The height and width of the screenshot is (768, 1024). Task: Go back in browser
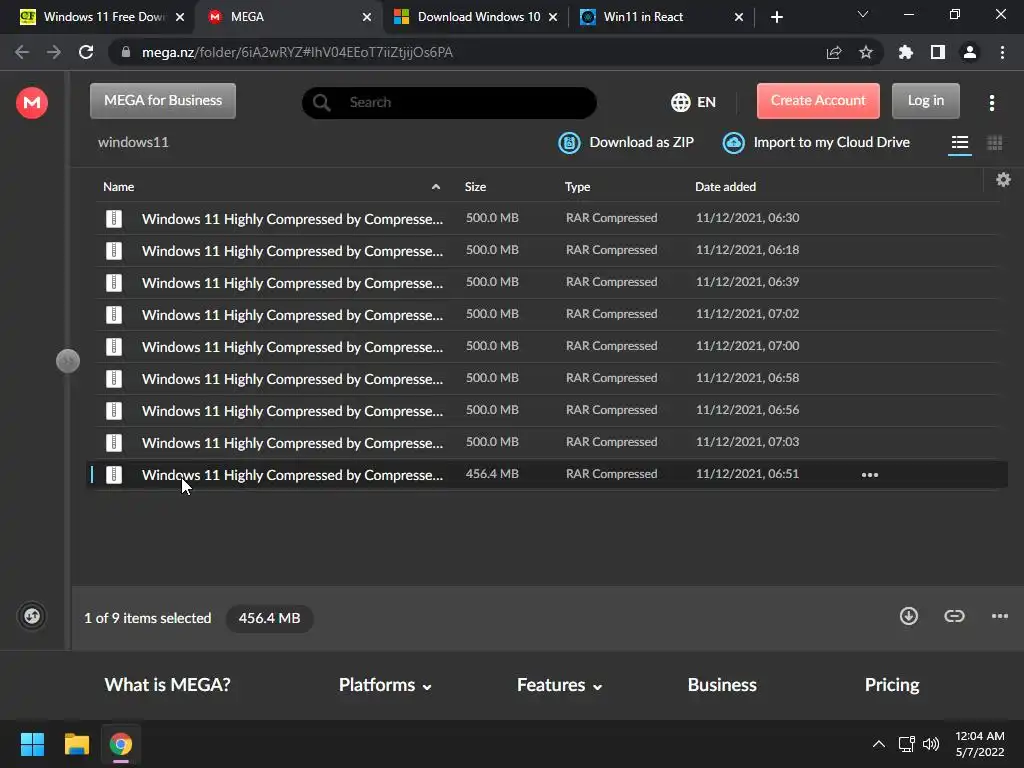22,52
